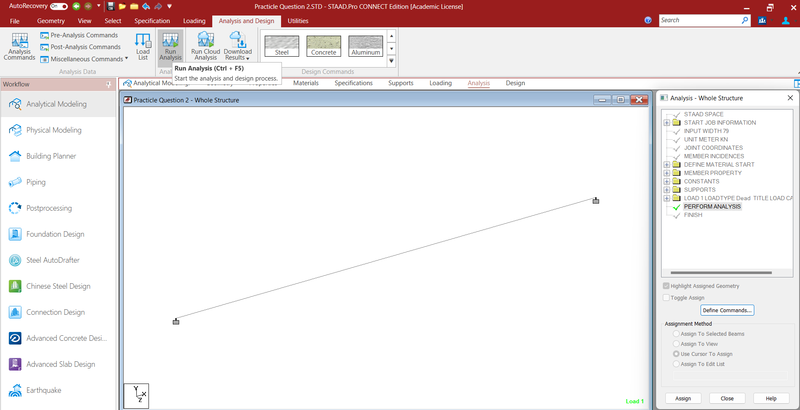Click the Help button in Analysis dialog
The image size is (800, 410).
(771, 398)
